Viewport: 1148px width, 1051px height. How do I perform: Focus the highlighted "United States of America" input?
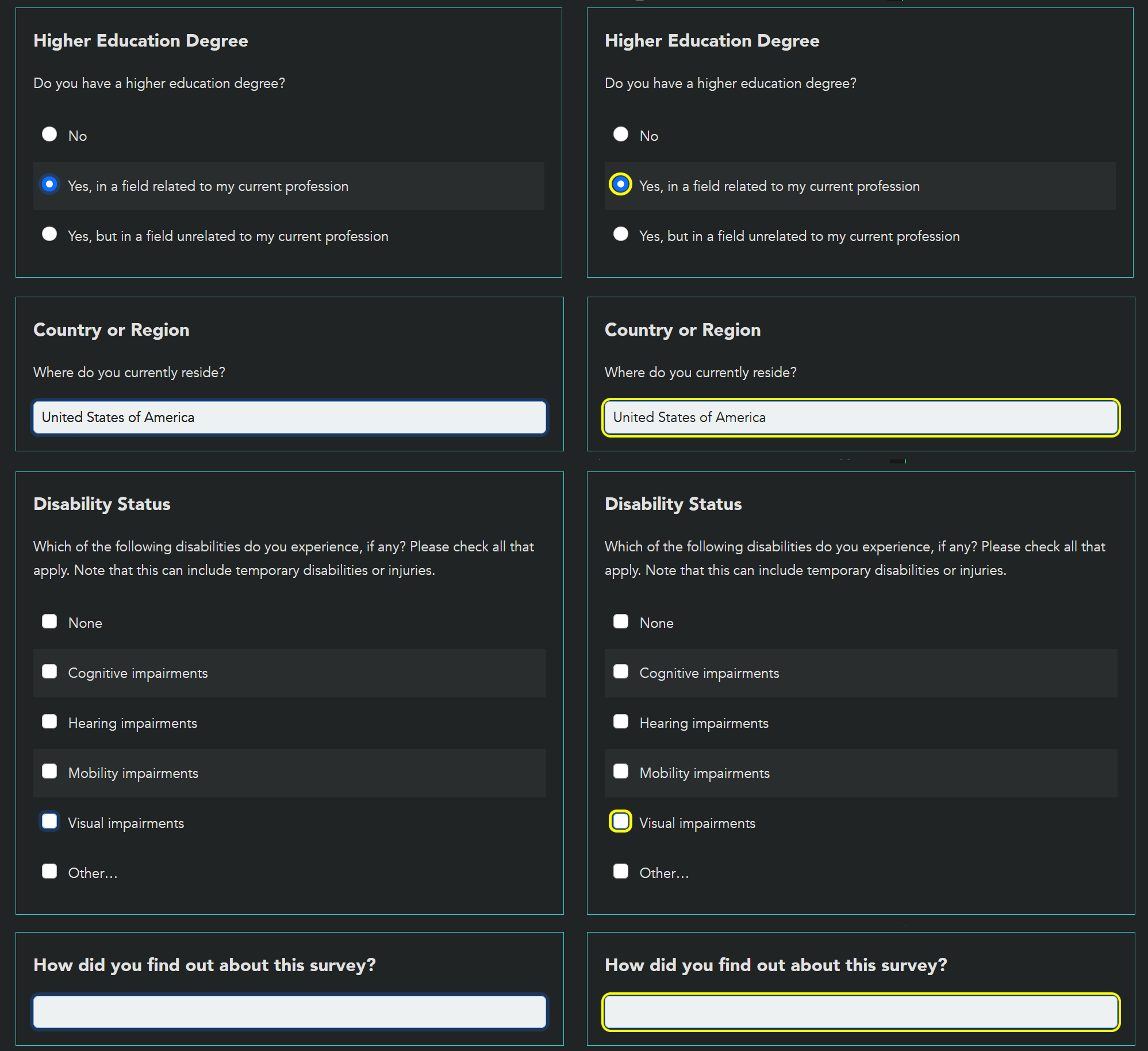pyautogui.click(x=861, y=417)
